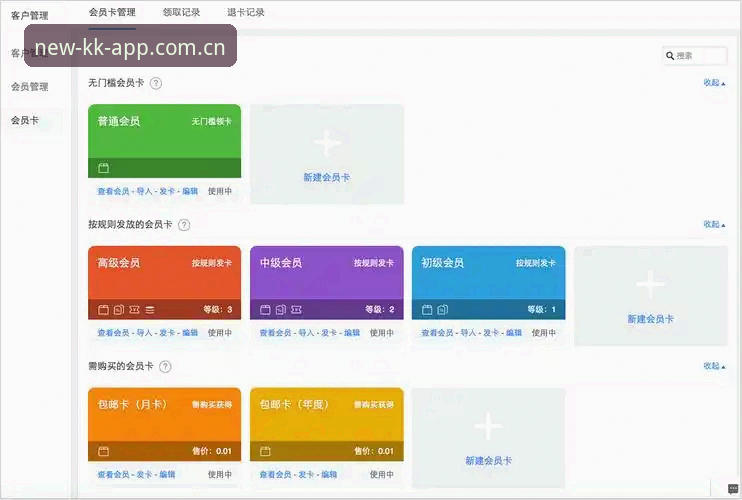Click 编辑 under 普通会员 card

pos(190,192)
